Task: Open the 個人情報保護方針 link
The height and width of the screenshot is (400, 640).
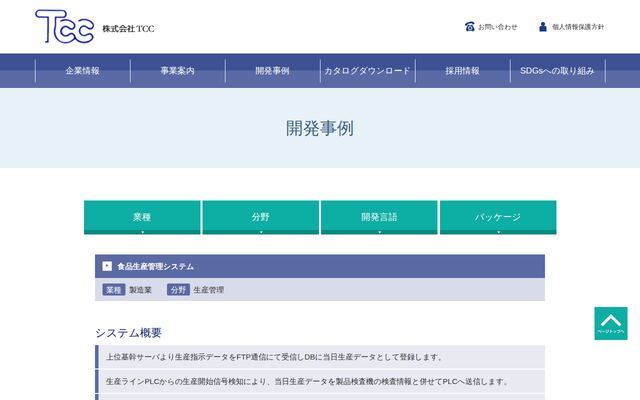Action: pos(578,27)
